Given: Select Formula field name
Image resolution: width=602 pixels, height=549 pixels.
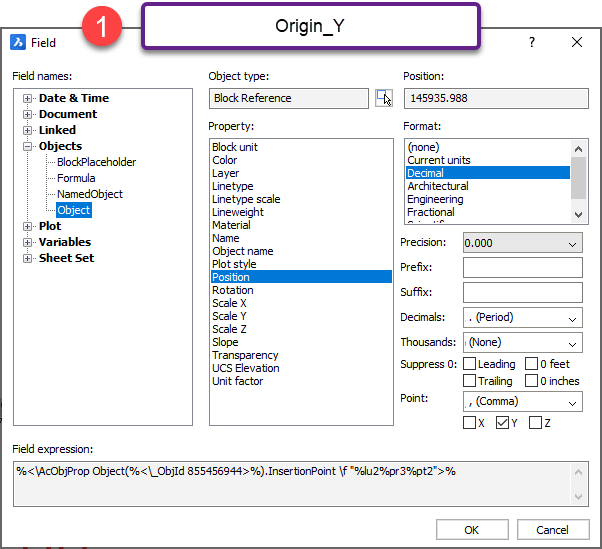Looking at the screenshot, I should 76,178.
